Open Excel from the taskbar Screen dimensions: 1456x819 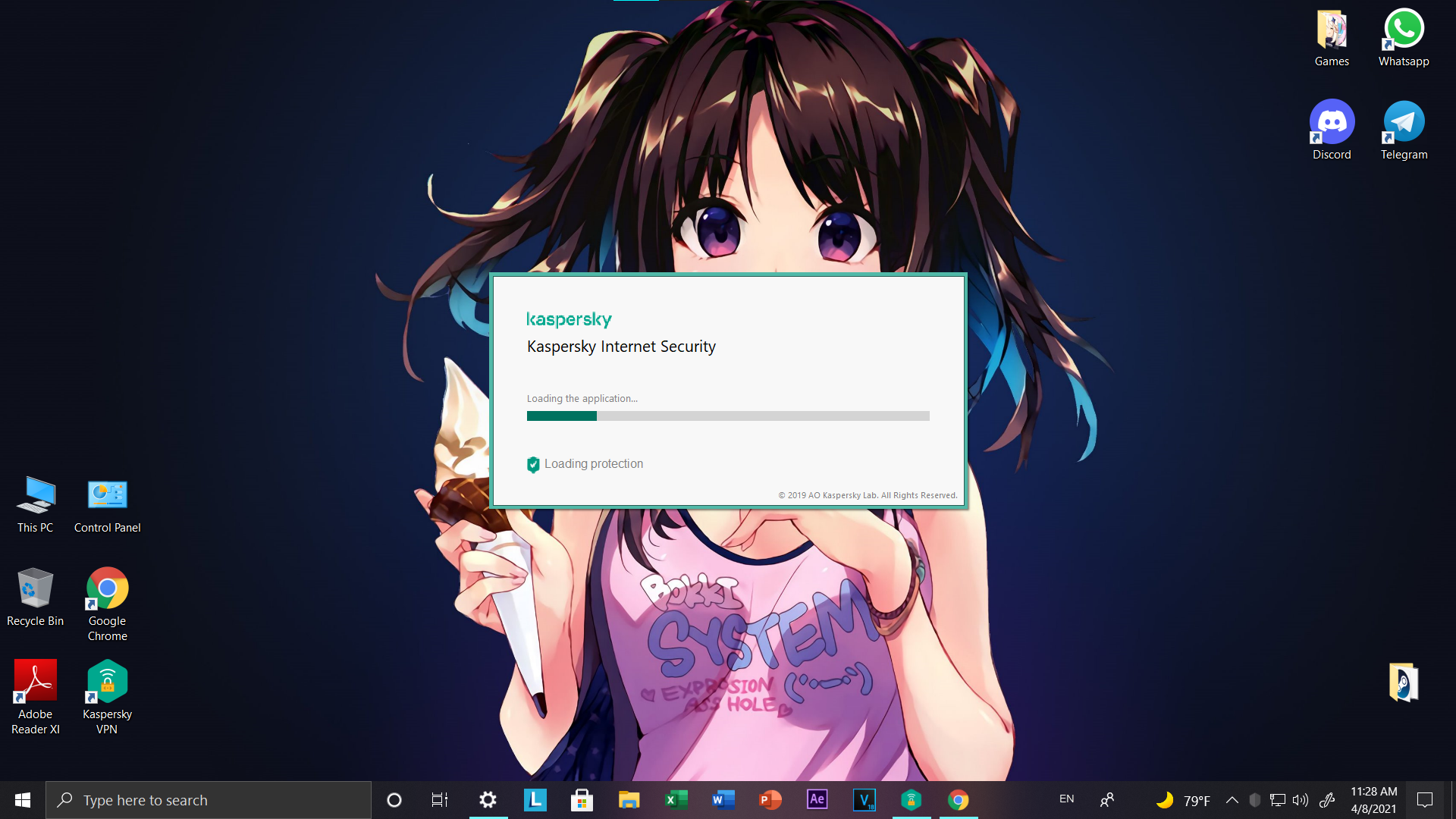coord(676,799)
